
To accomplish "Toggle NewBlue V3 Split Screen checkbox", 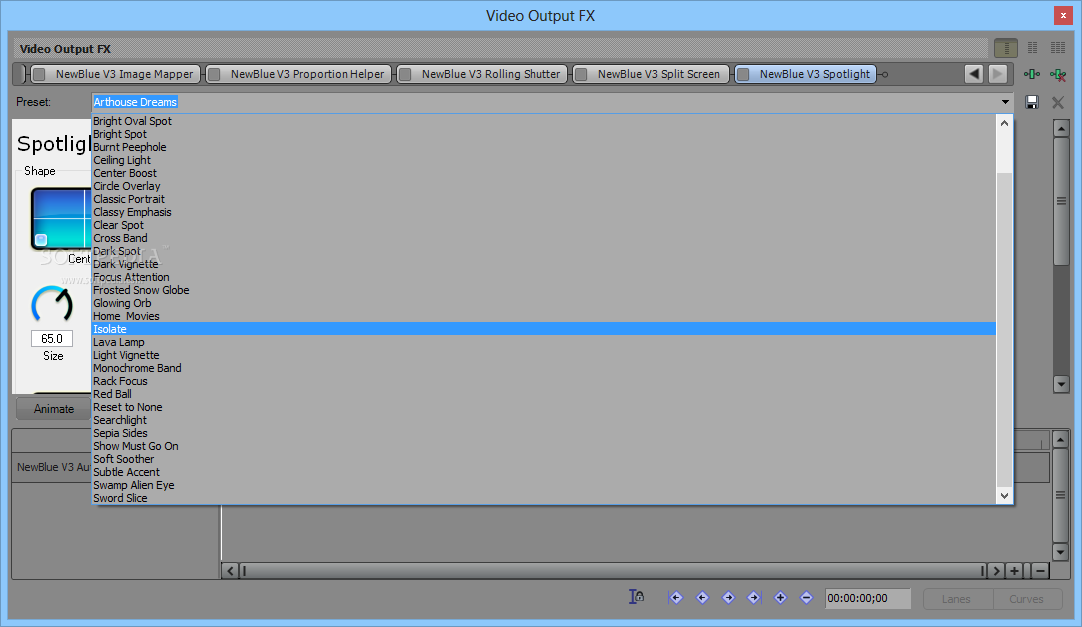I will (581, 74).
